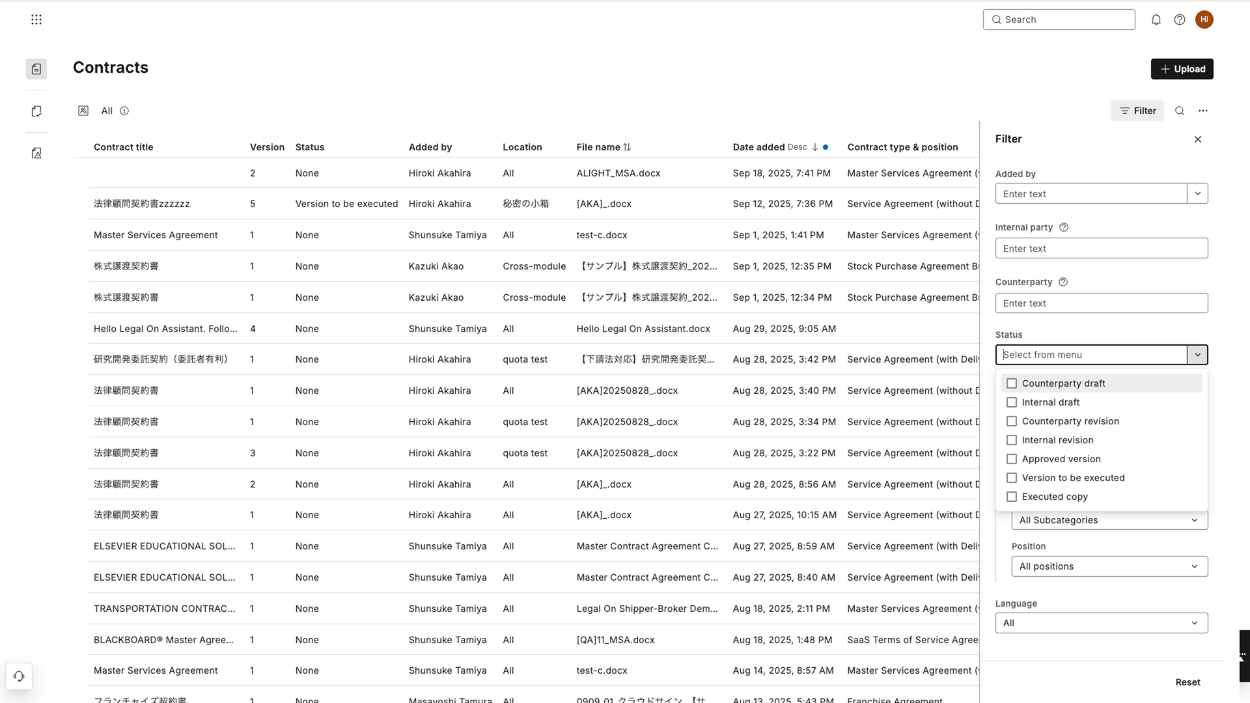Click the Upload button
1250x703 pixels.
[1182, 69]
